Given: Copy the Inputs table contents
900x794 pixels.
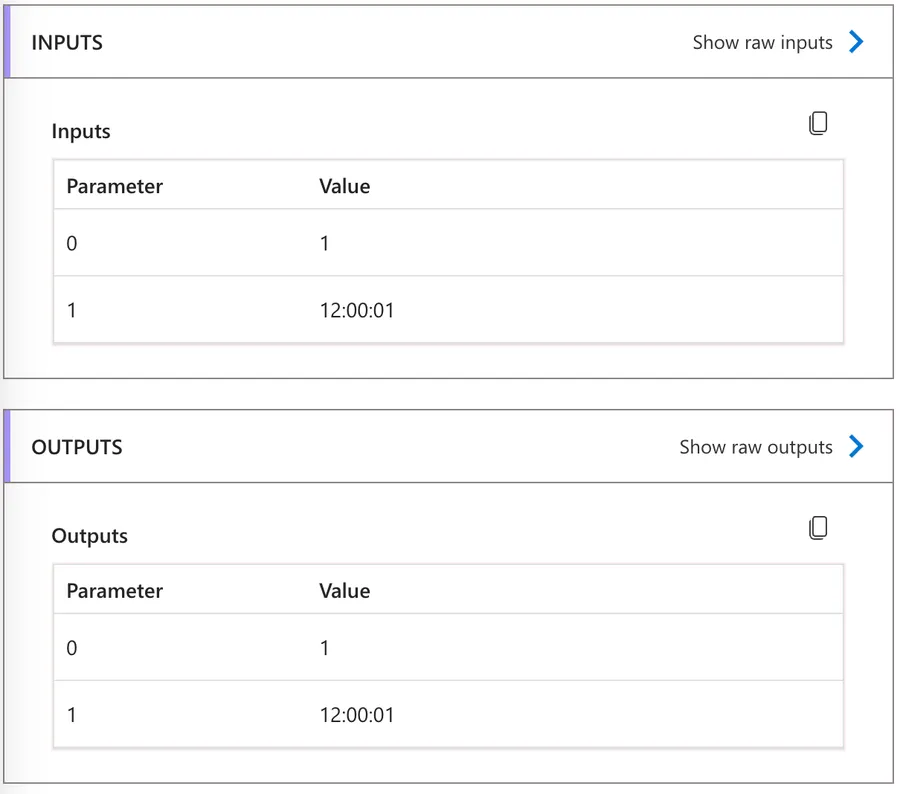Looking at the screenshot, I should (x=818, y=124).
